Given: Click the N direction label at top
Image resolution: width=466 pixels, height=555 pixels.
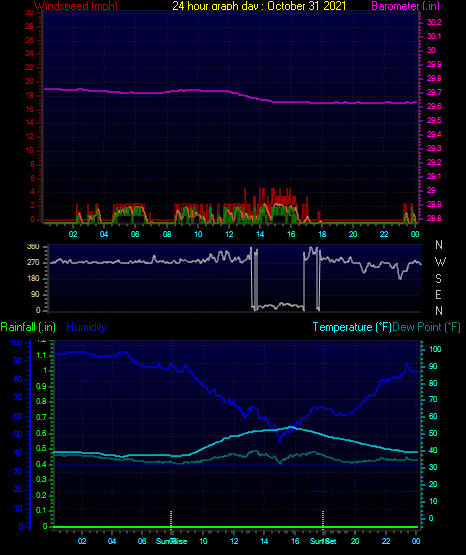Looking at the screenshot, I should pos(439,245).
